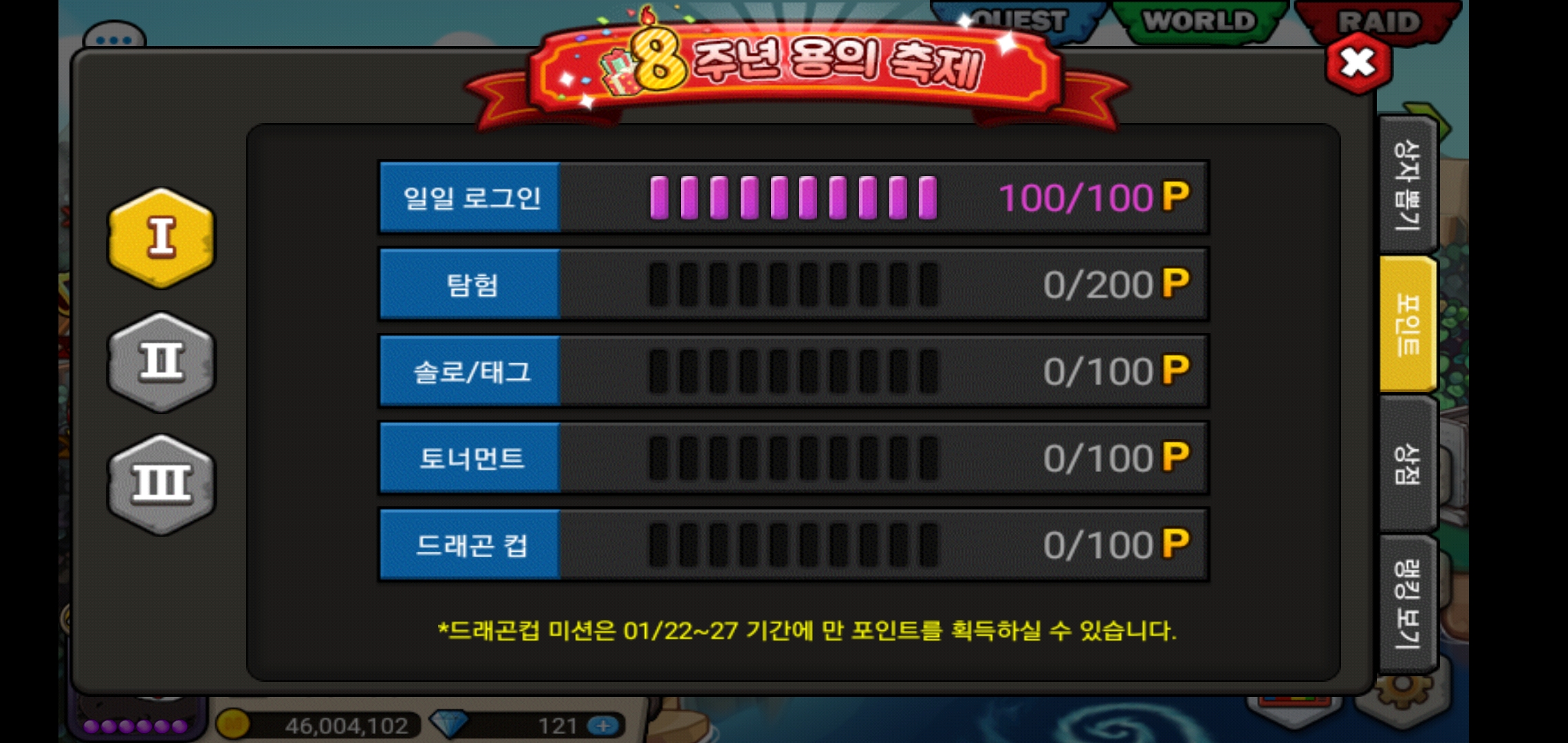This screenshot has width=1568, height=743.
Task: Click the full purple daily login progress bar
Action: point(794,197)
